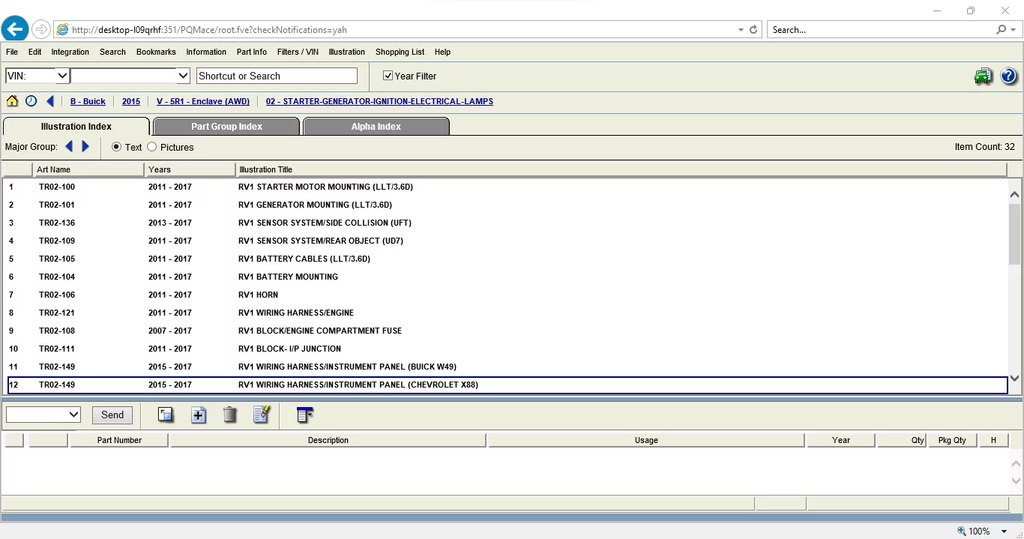1024x539 pixels.
Task: Open the columns list dropdown icon
Action: pyautogui.click(x=305, y=415)
